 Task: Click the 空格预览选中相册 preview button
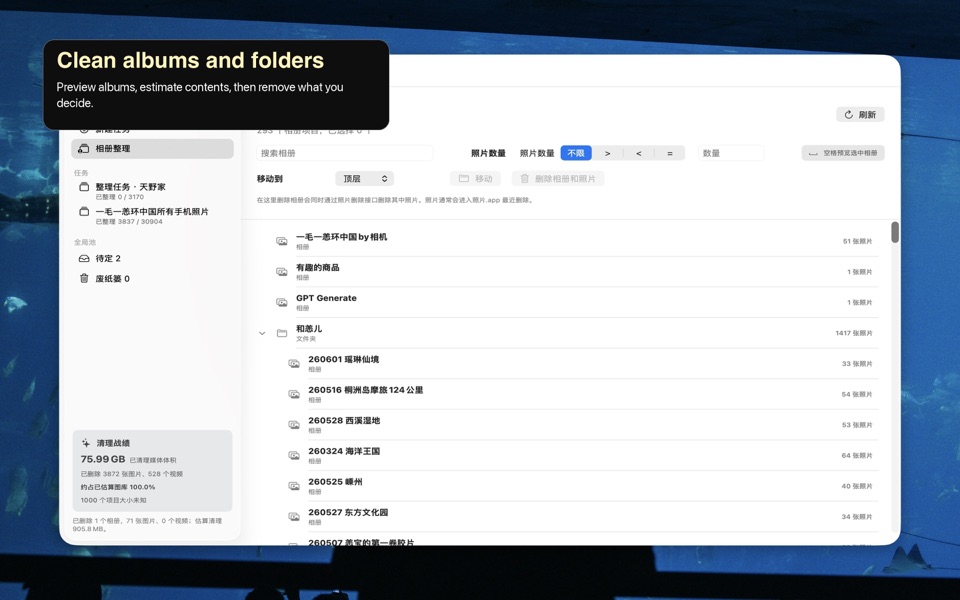843,153
